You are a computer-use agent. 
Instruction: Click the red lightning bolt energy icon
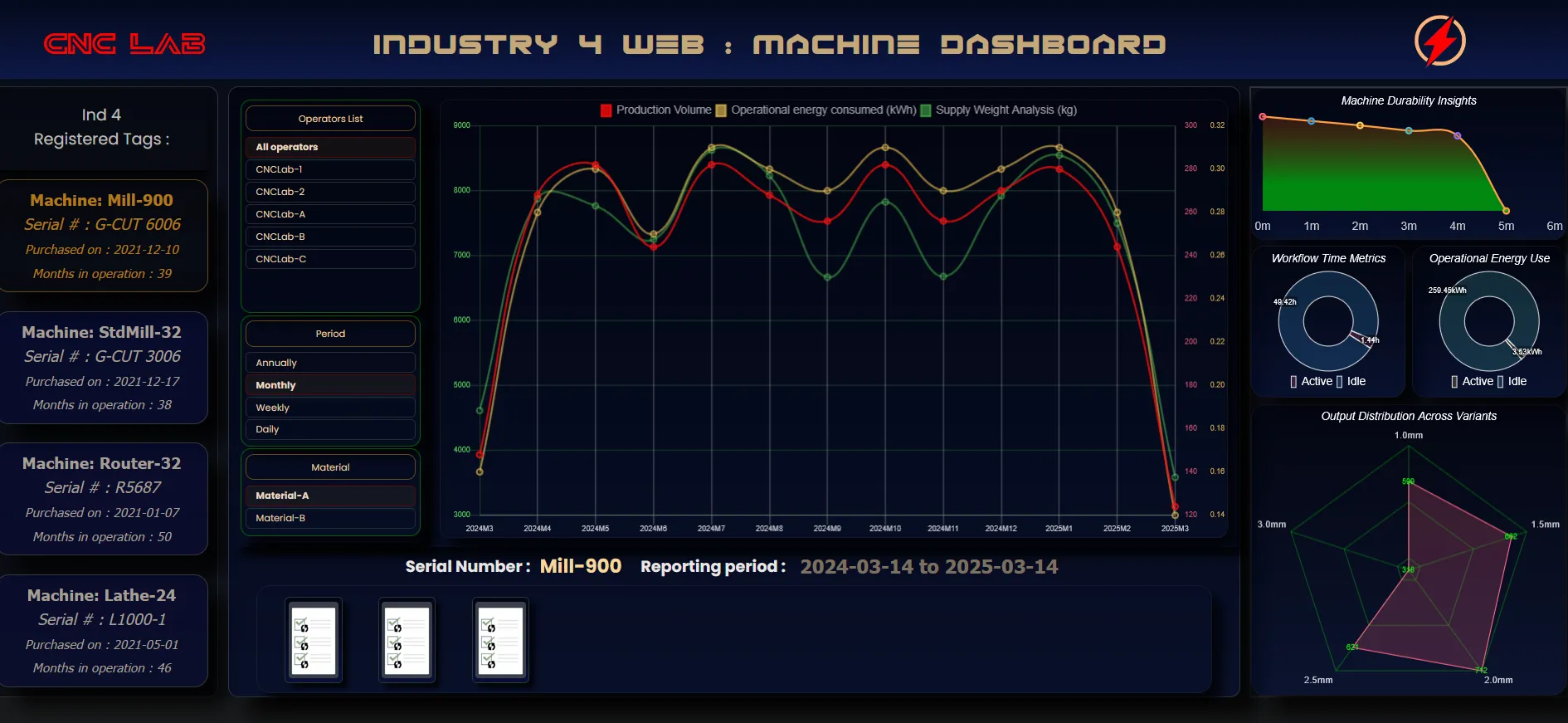1439,41
